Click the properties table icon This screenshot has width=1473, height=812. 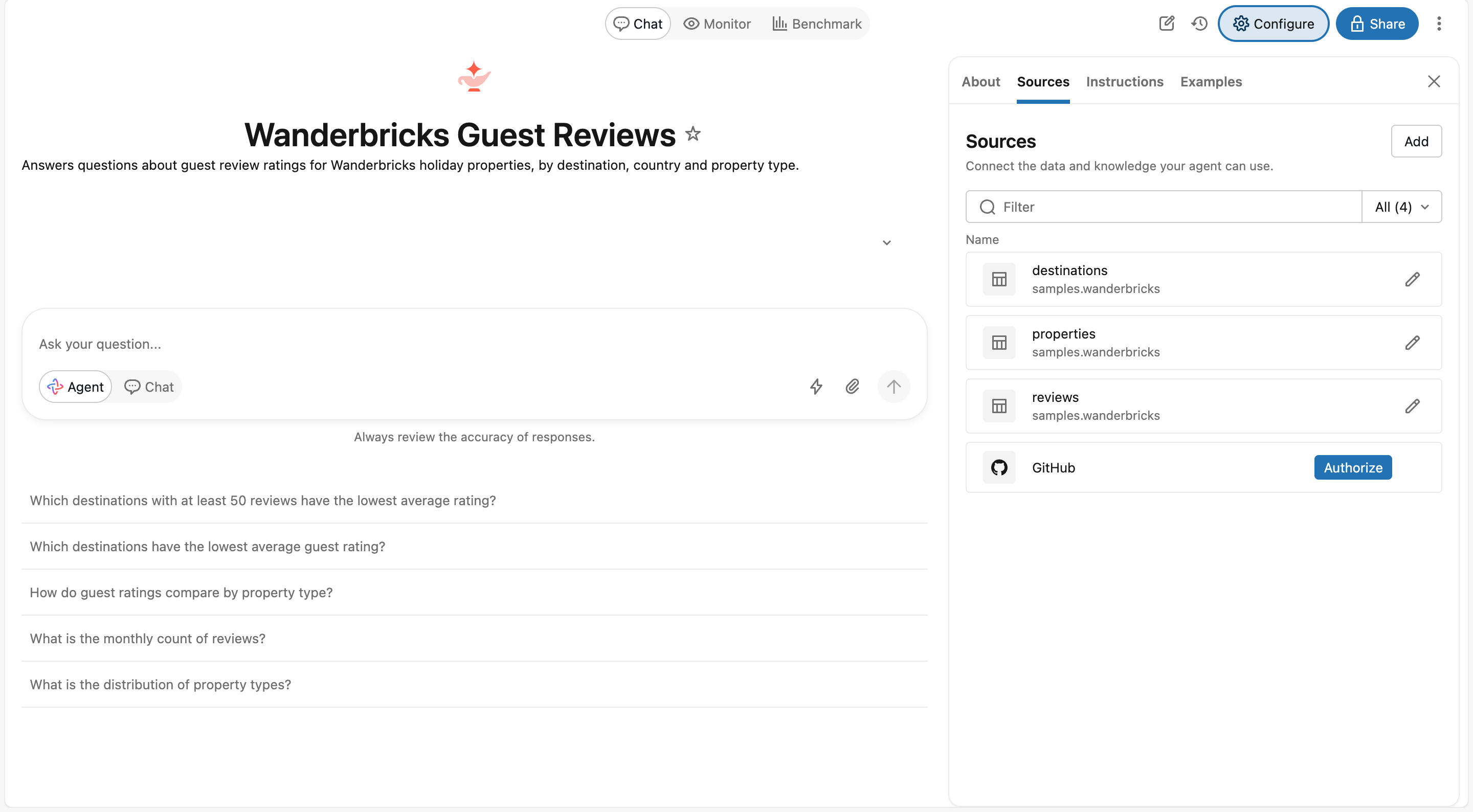pos(999,343)
